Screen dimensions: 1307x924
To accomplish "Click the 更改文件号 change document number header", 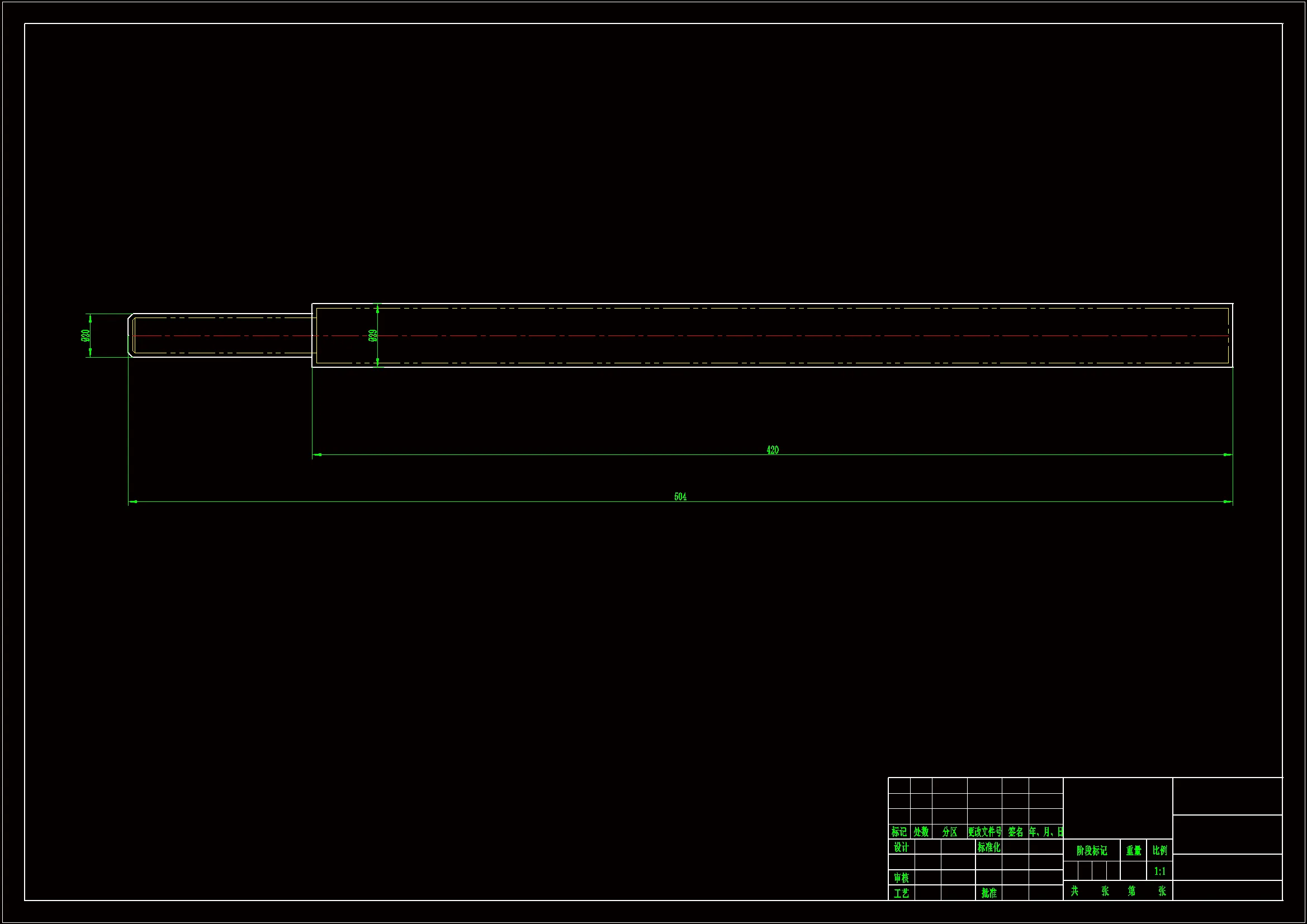I will (984, 832).
